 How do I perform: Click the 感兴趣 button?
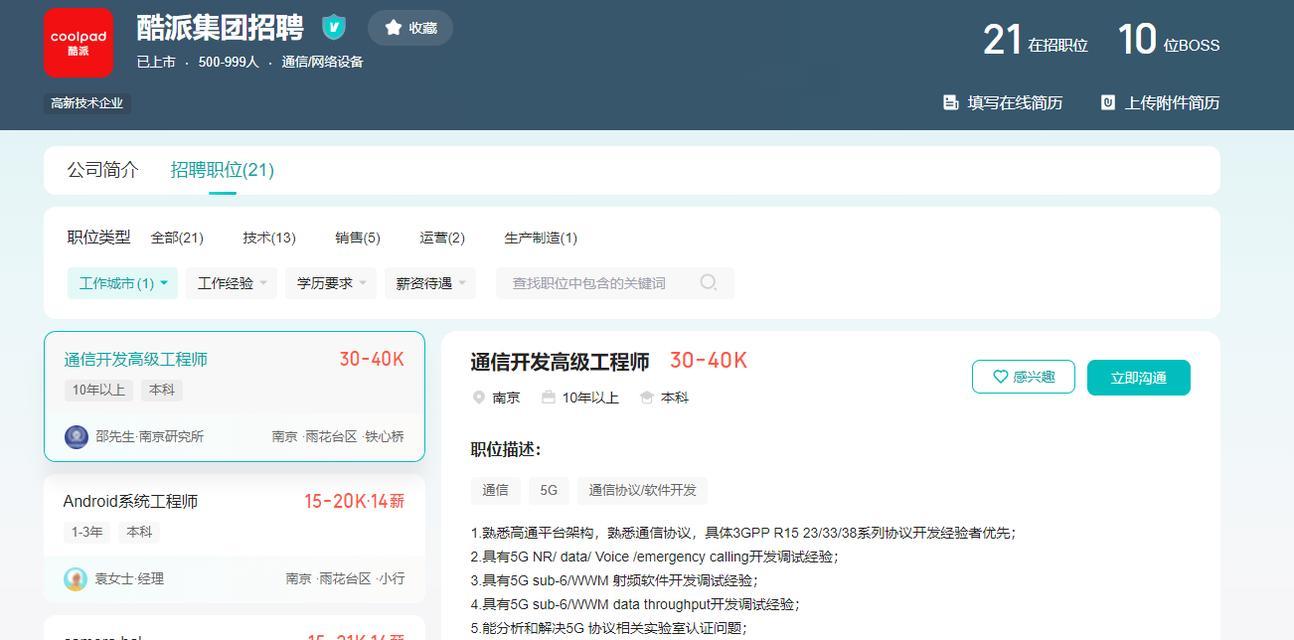[x=1023, y=377]
